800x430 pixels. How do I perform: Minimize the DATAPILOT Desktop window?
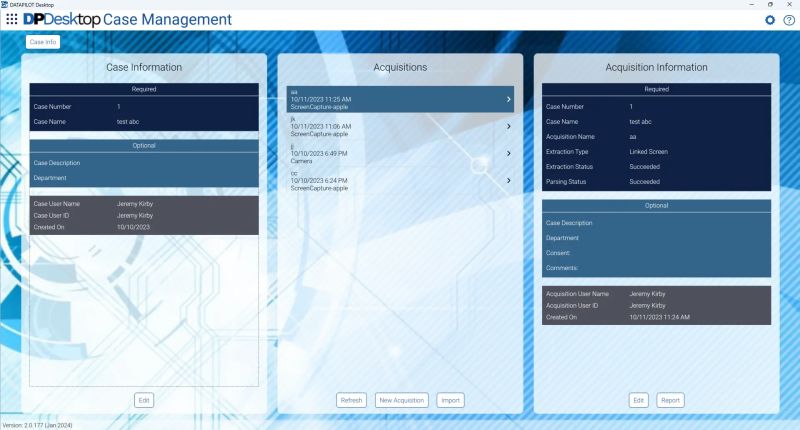752,5
